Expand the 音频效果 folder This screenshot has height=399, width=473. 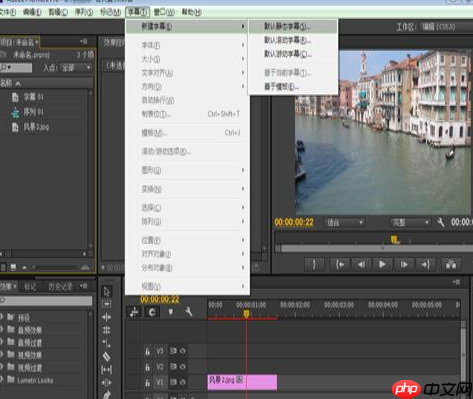click(2, 329)
